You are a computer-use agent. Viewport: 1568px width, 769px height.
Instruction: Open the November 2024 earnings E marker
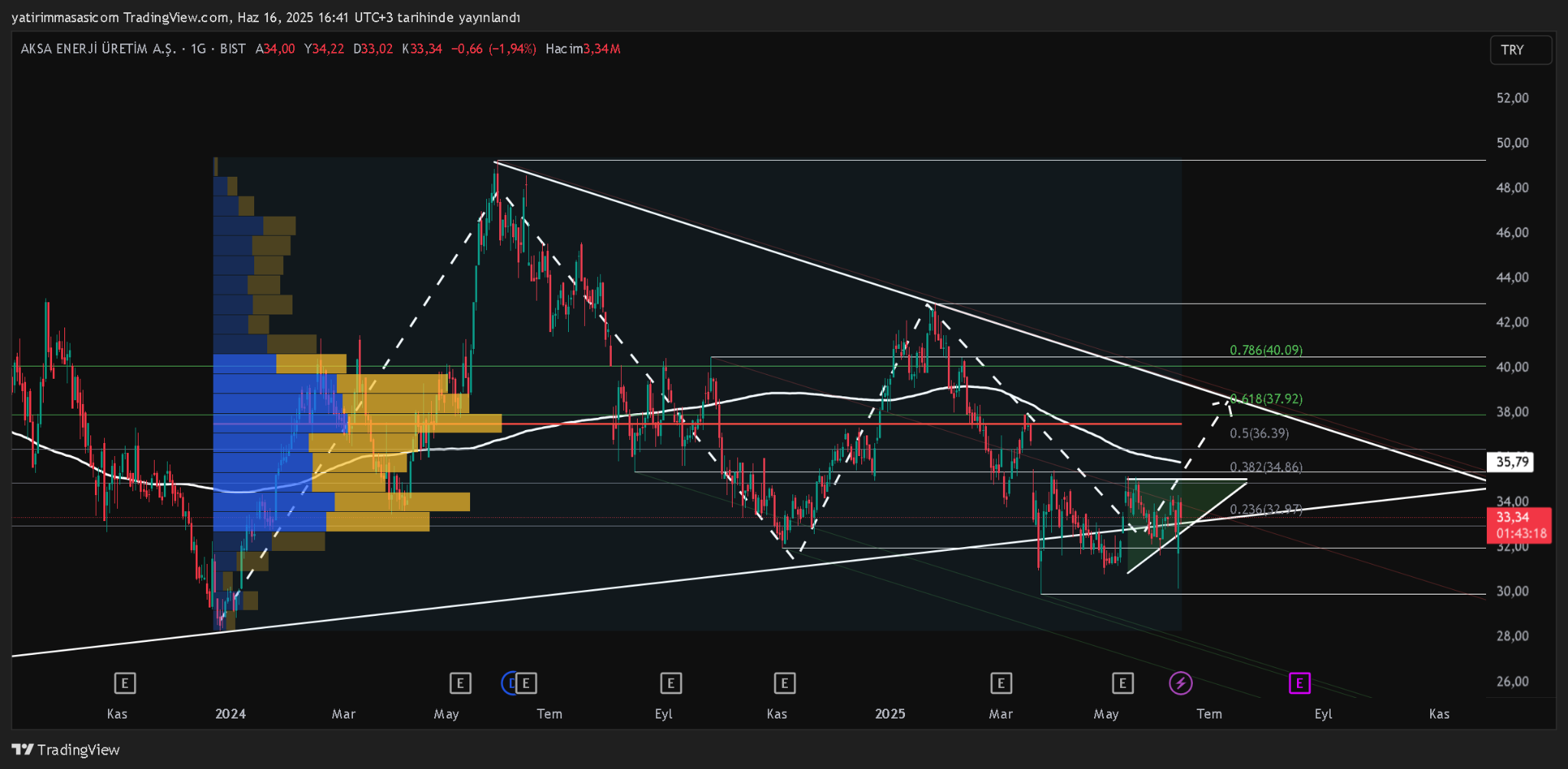click(785, 683)
